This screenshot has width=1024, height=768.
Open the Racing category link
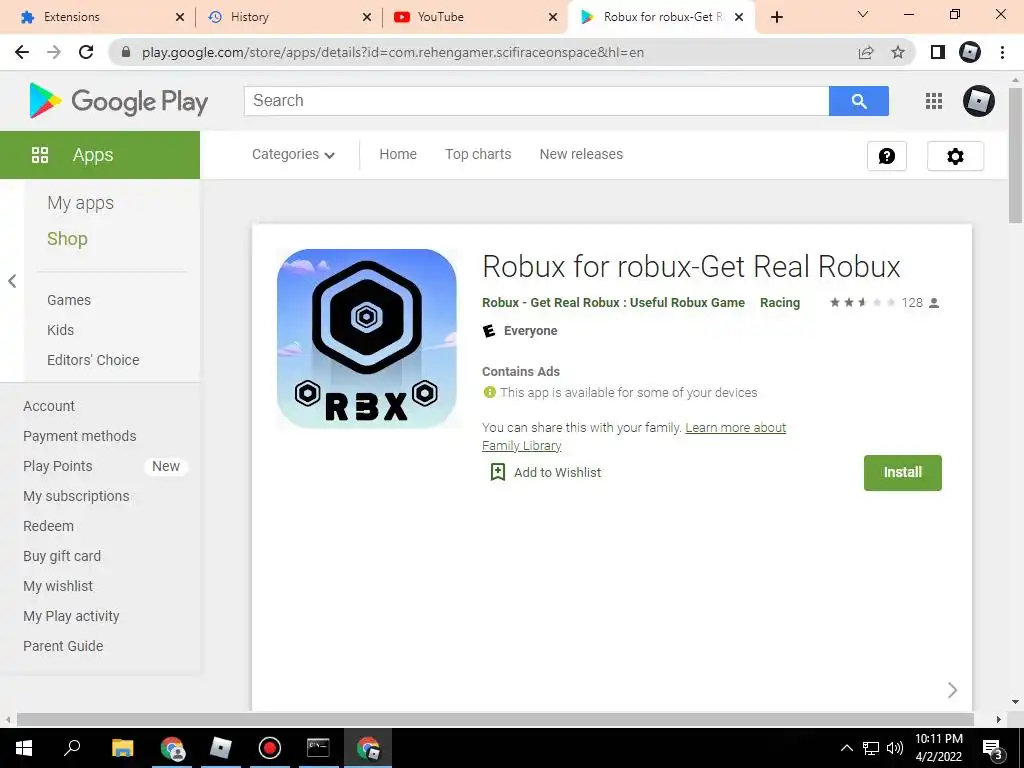click(780, 302)
